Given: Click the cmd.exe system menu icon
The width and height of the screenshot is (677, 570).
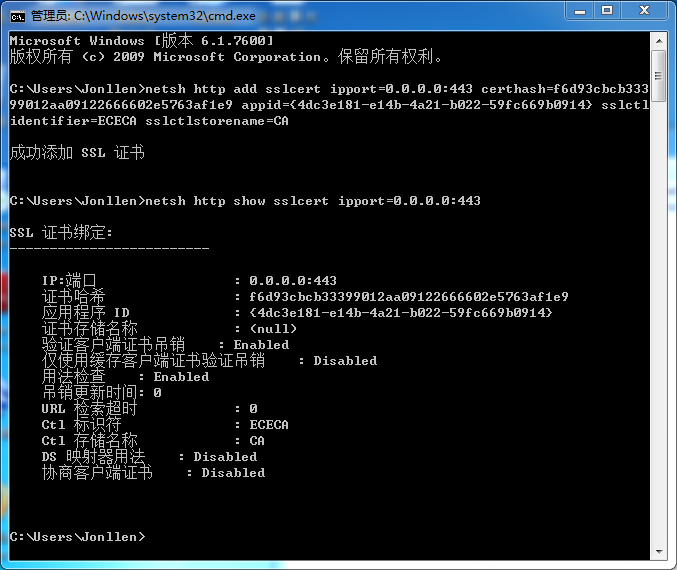Looking at the screenshot, I should [18, 17].
